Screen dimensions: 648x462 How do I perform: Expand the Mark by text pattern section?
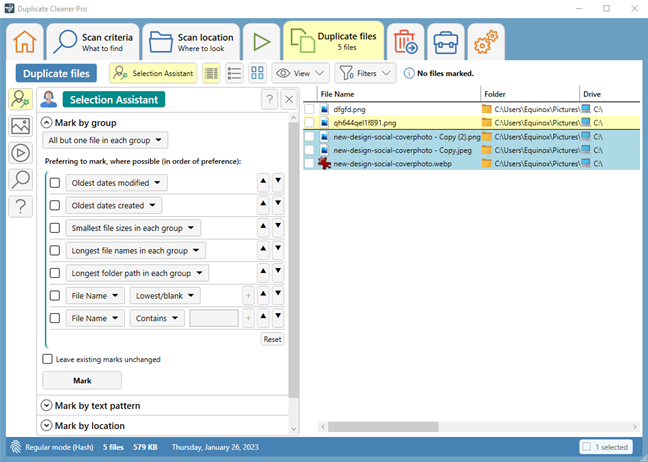(96, 406)
